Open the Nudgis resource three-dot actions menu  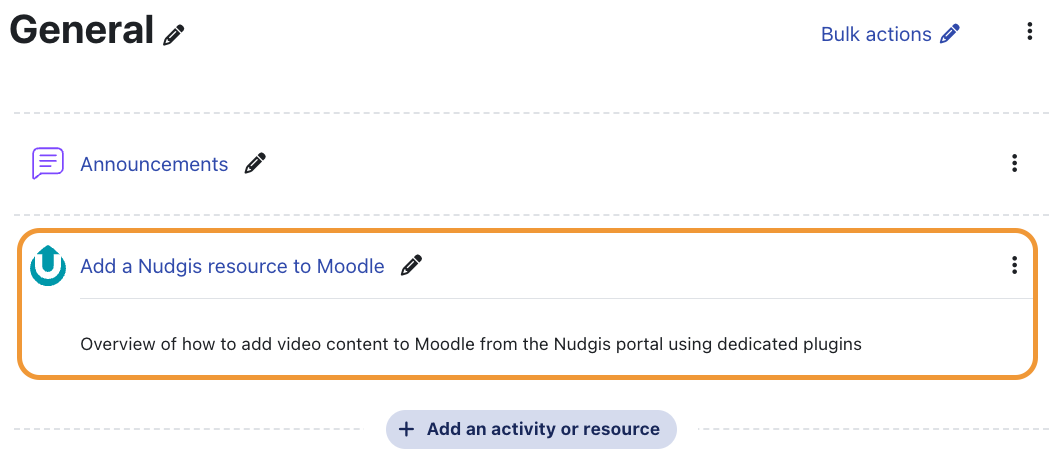pos(1014,265)
